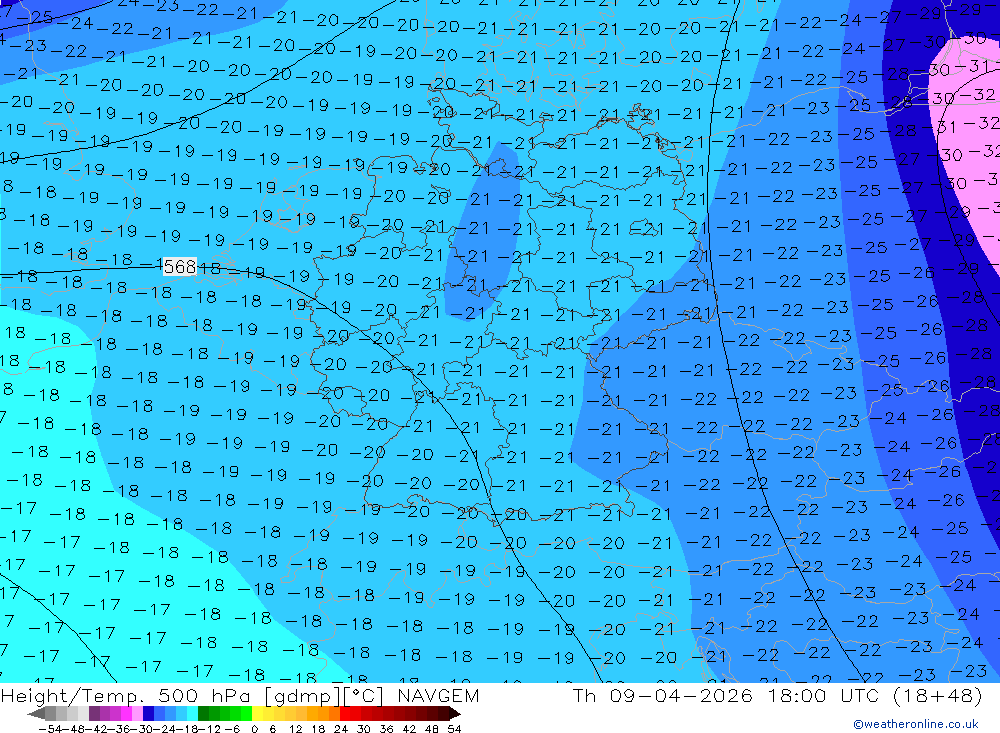Click the dark brown right arrow end of legend
Viewport: 1000px width, 733px height.
[x=455, y=713]
